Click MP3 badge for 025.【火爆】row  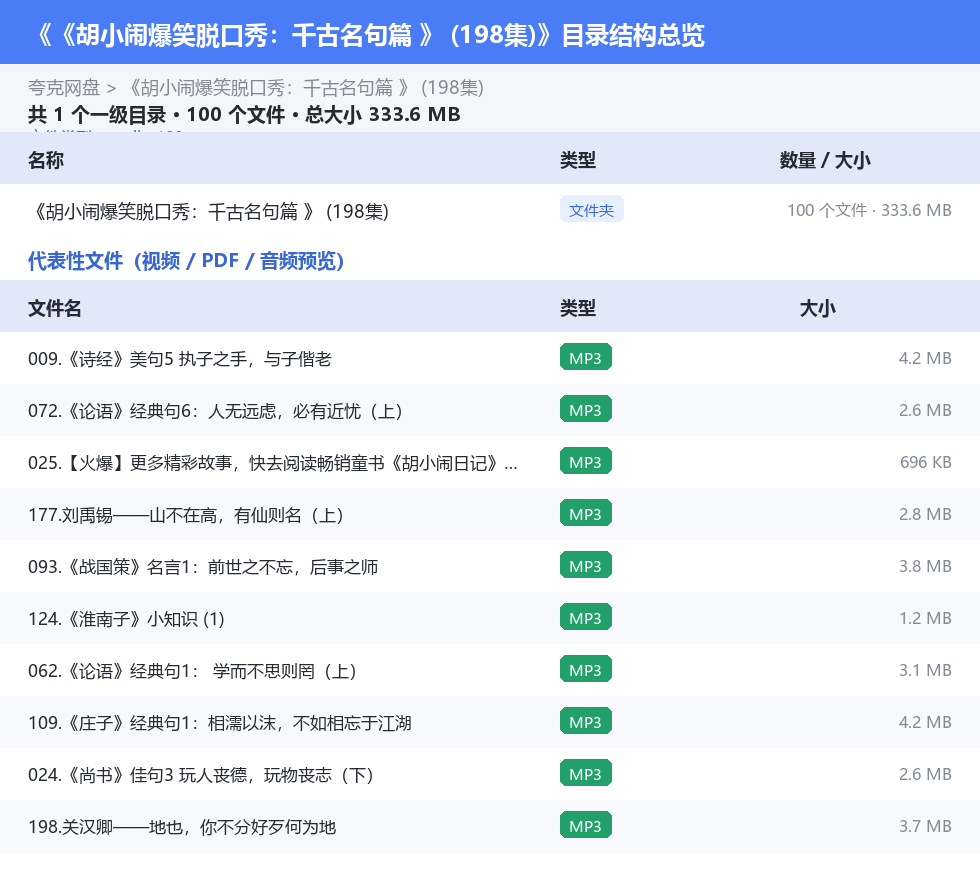point(586,461)
